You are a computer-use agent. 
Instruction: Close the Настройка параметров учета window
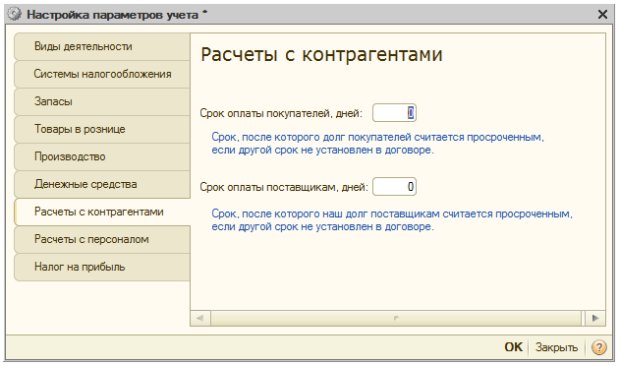point(602,15)
